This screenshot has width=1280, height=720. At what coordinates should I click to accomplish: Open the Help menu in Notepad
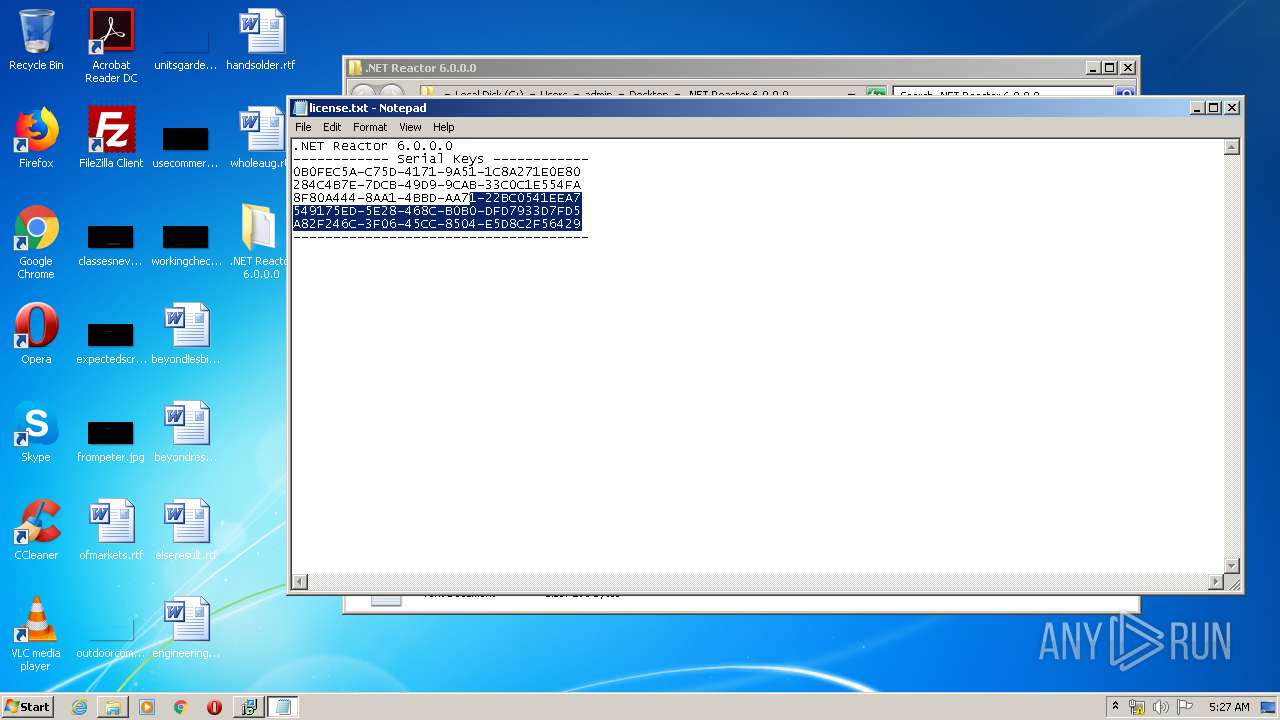443,127
